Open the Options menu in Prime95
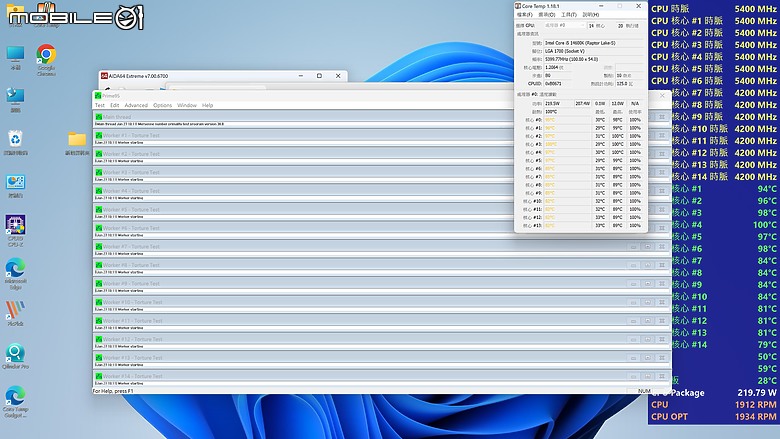The height and width of the screenshot is (439, 780). point(162,105)
